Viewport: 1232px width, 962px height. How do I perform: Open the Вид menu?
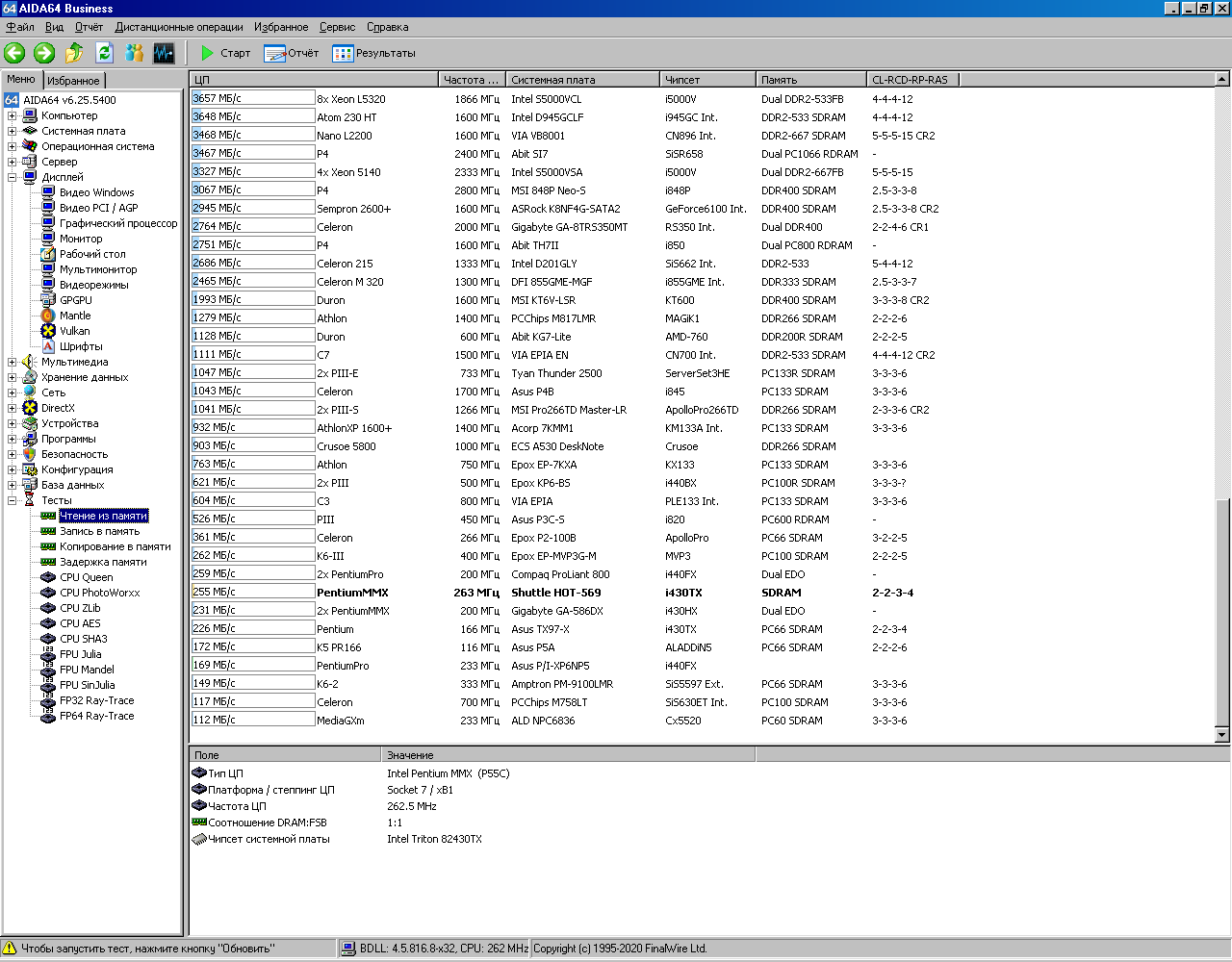coord(55,27)
